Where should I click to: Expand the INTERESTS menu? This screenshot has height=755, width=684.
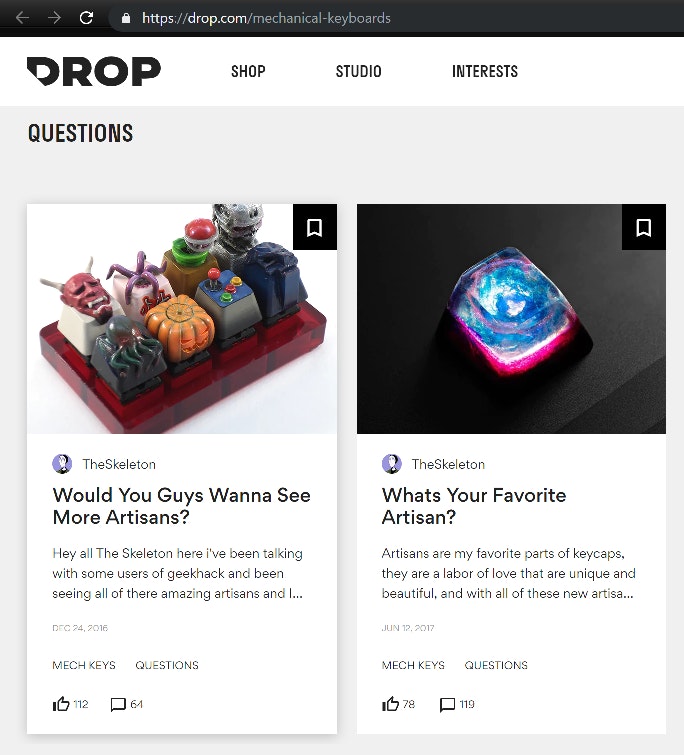coord(485,71)
